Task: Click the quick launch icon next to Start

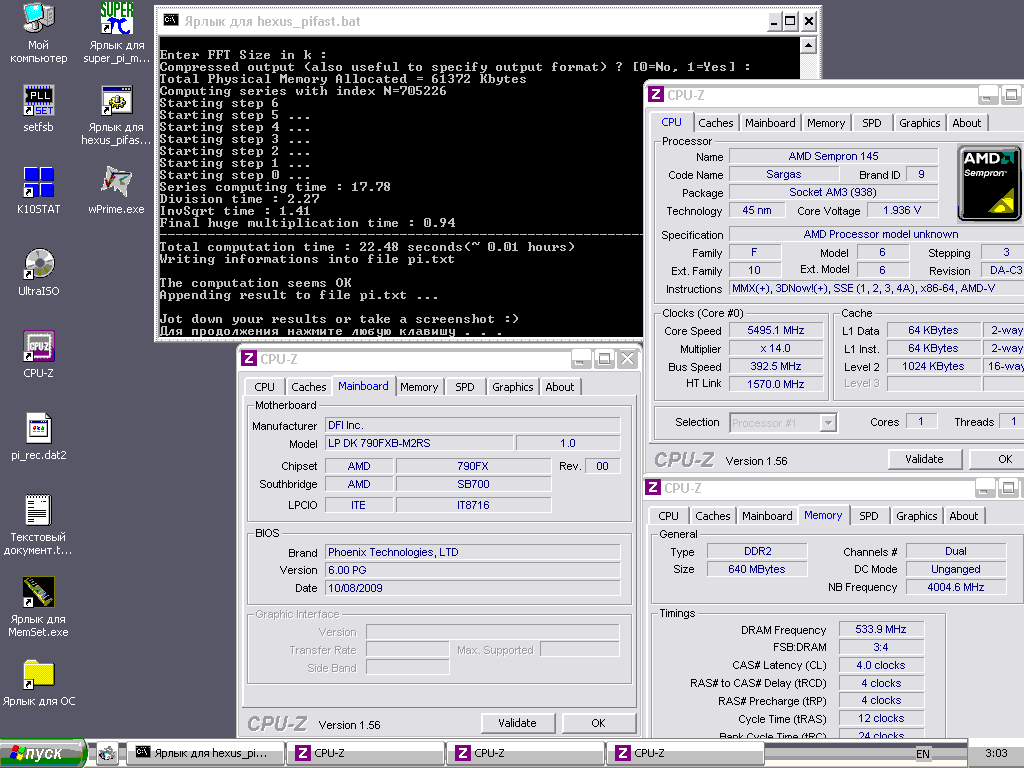Action: click(107, 753)
